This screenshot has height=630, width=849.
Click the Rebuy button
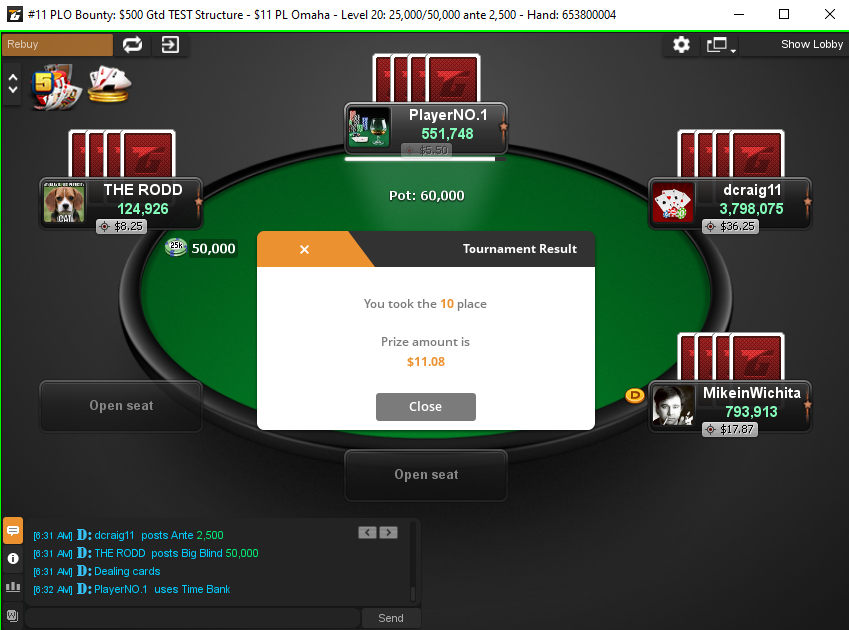57,44
